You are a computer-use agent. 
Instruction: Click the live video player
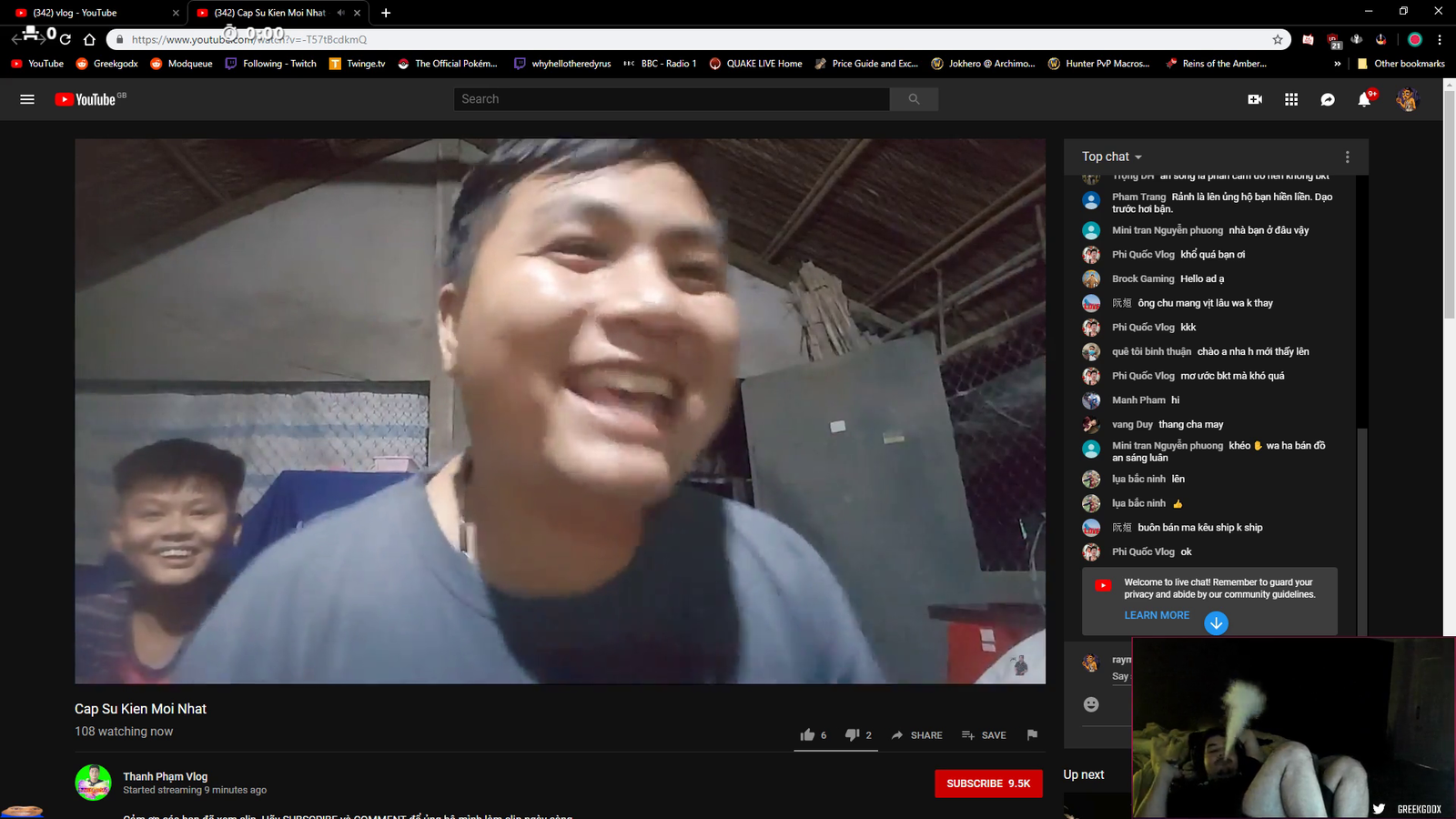point(560,411)
